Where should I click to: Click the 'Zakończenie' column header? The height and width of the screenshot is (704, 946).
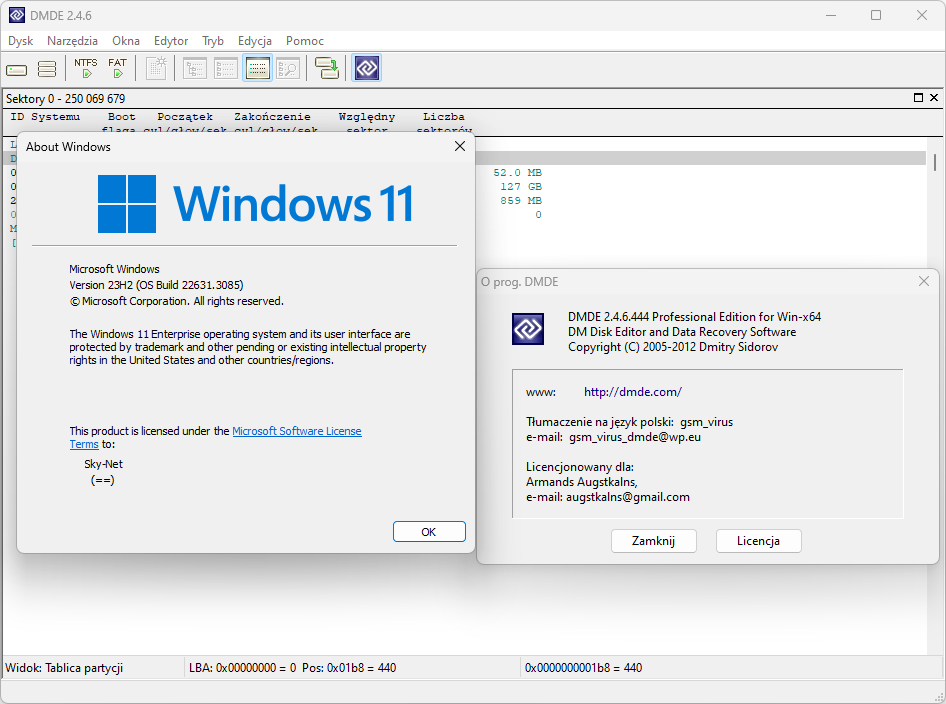click(x=273, y=117)
